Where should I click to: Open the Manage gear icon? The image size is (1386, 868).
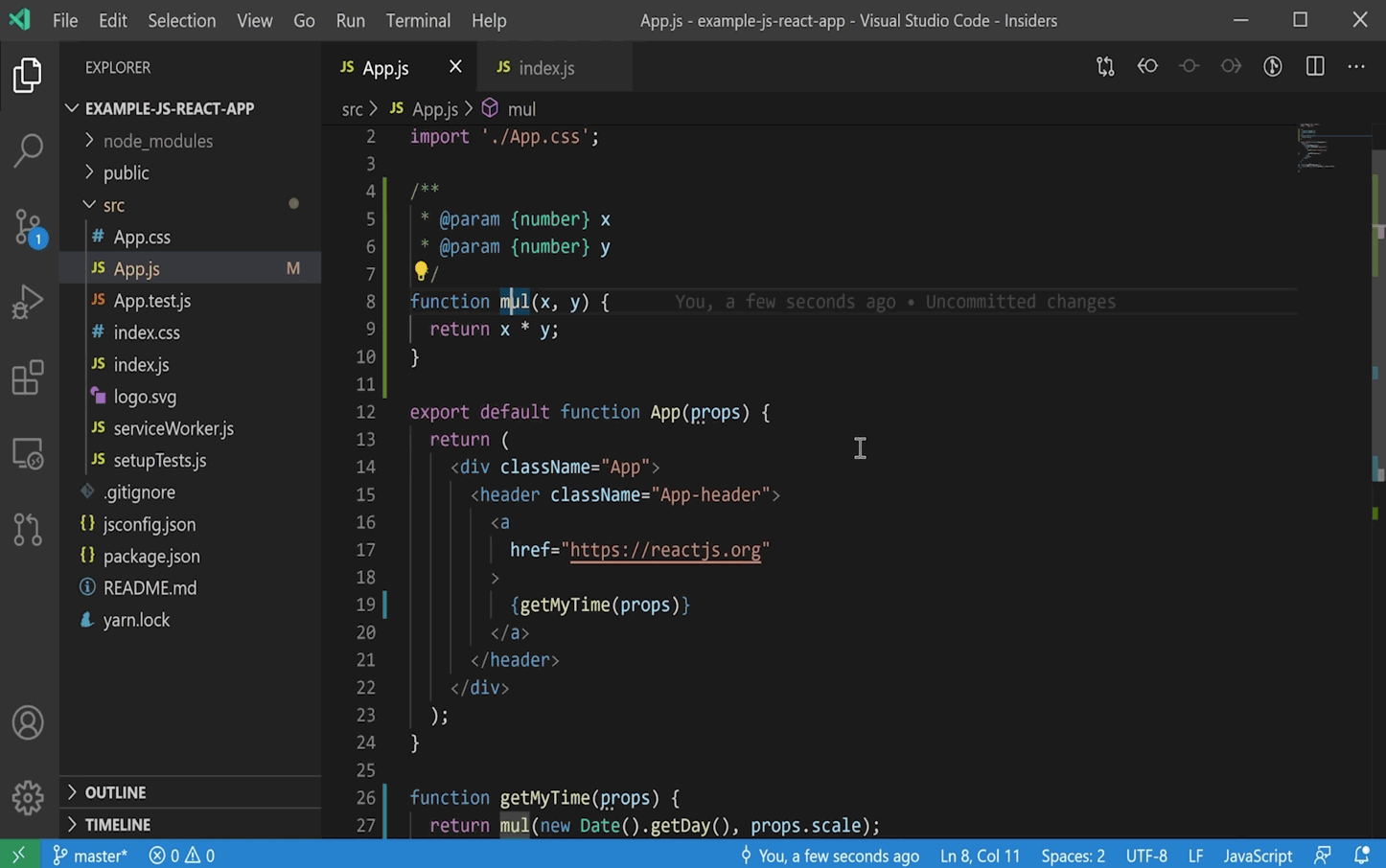click(28, 797)
